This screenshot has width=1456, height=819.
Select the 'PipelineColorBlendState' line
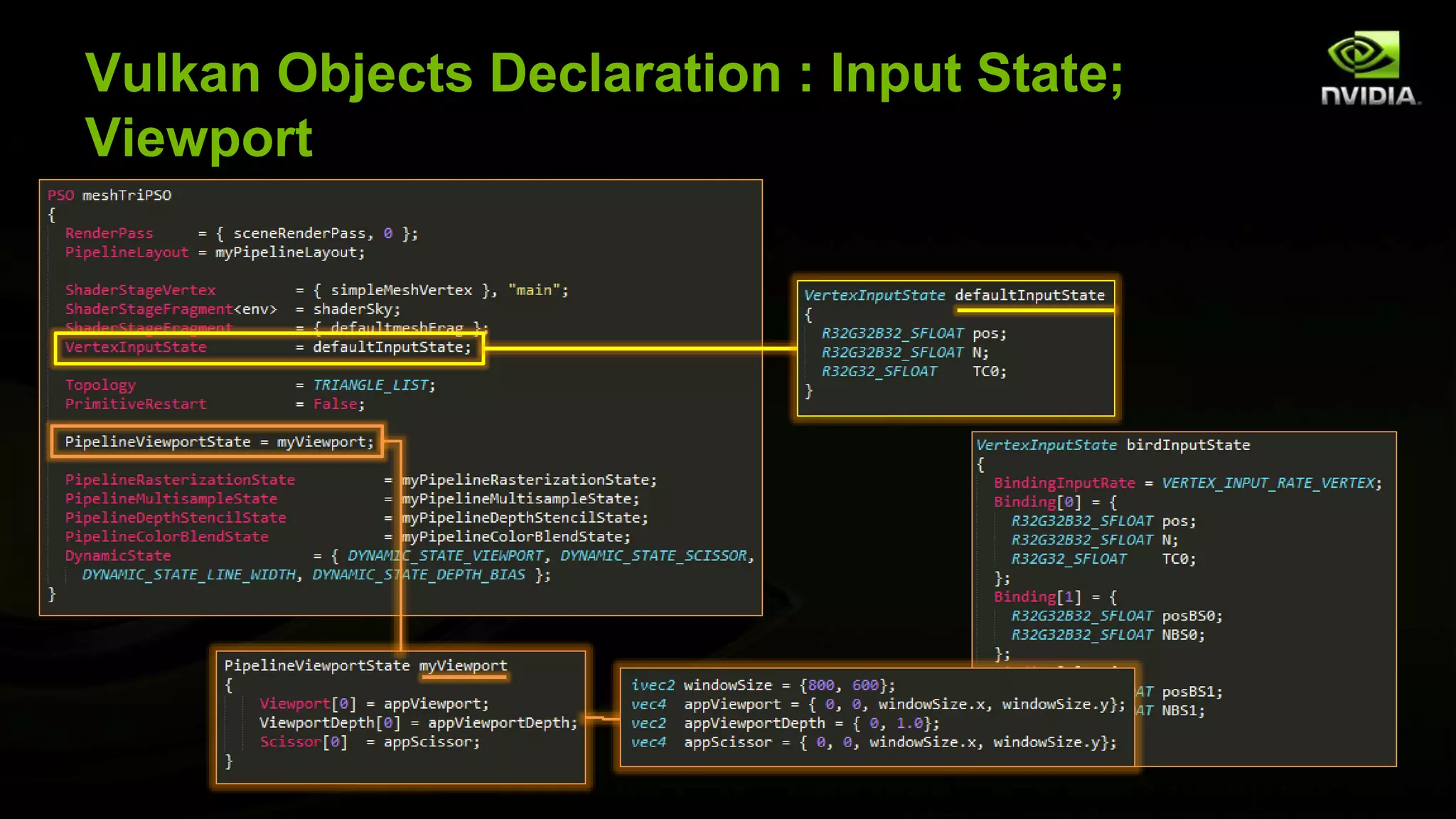tap(348, 537)
